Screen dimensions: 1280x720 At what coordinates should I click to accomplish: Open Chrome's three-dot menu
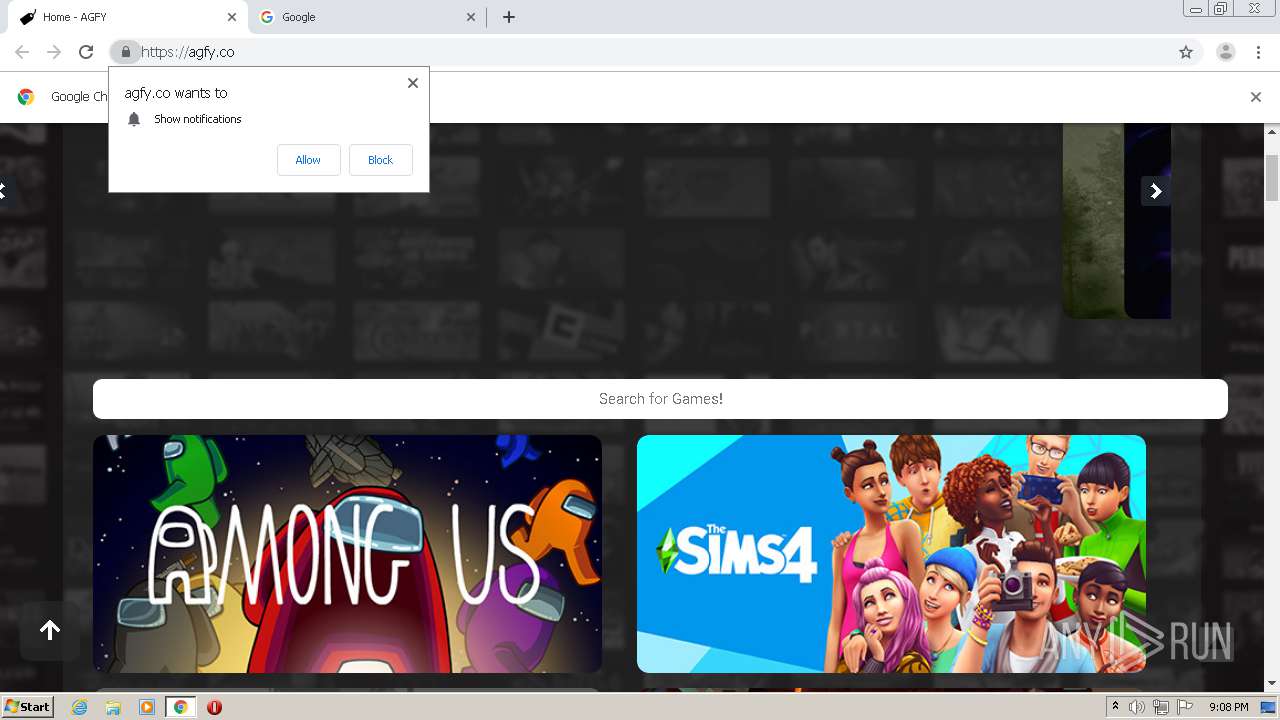point(1258,52)
